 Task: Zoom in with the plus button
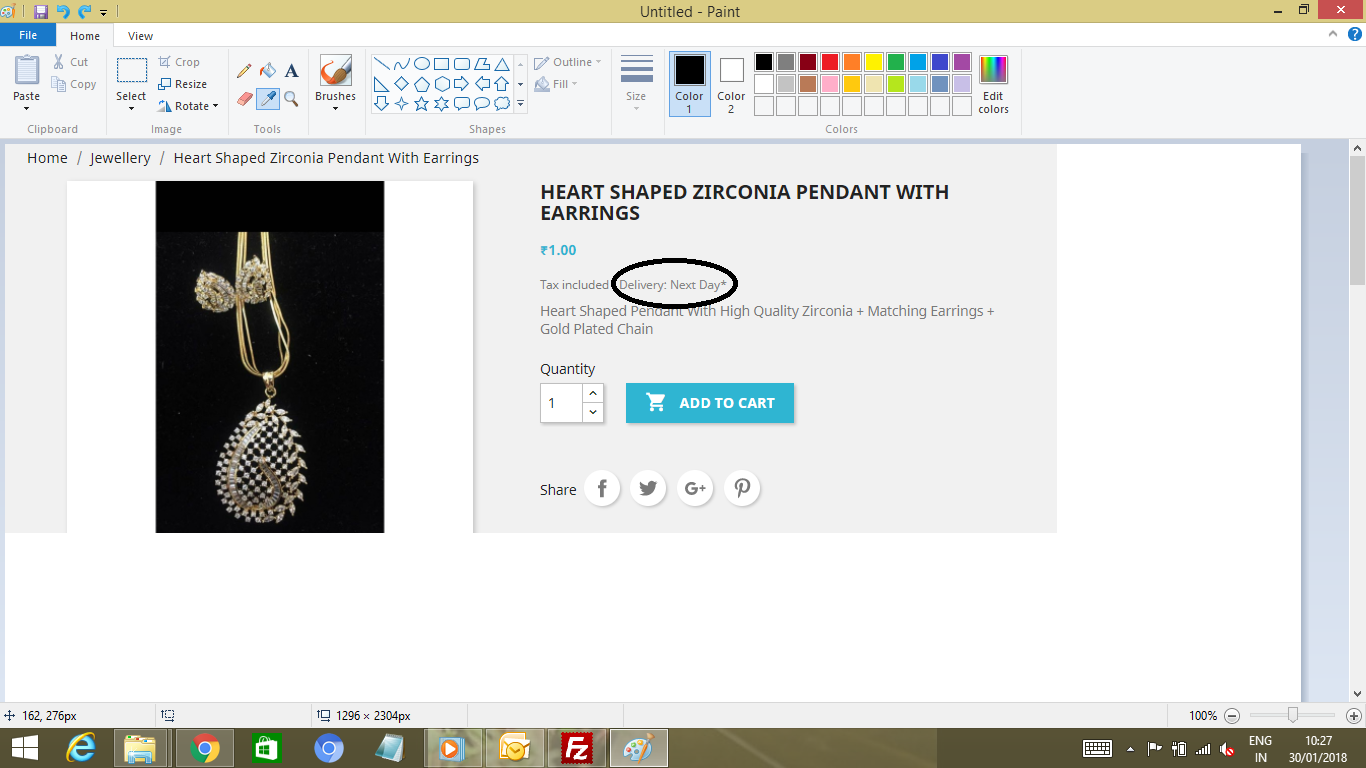coord(1354,716)
